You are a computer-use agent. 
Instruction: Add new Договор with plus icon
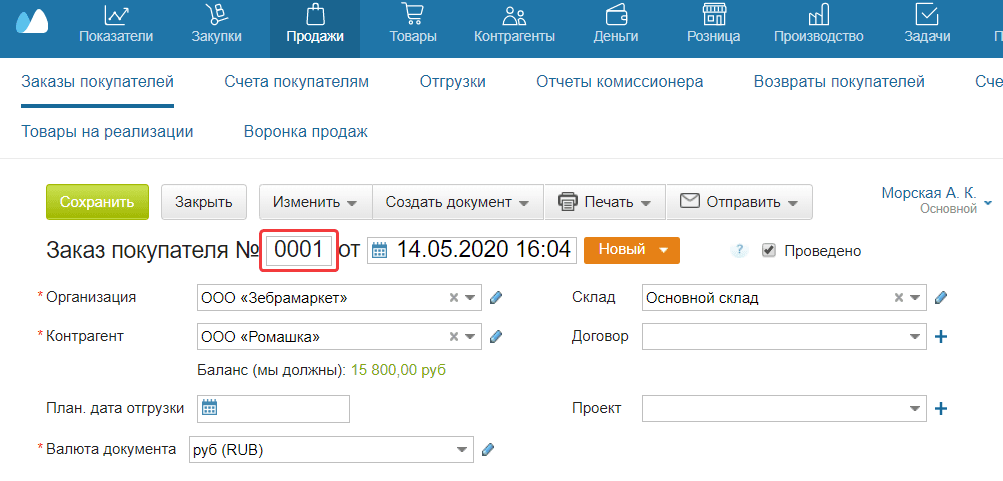(940, 337)
